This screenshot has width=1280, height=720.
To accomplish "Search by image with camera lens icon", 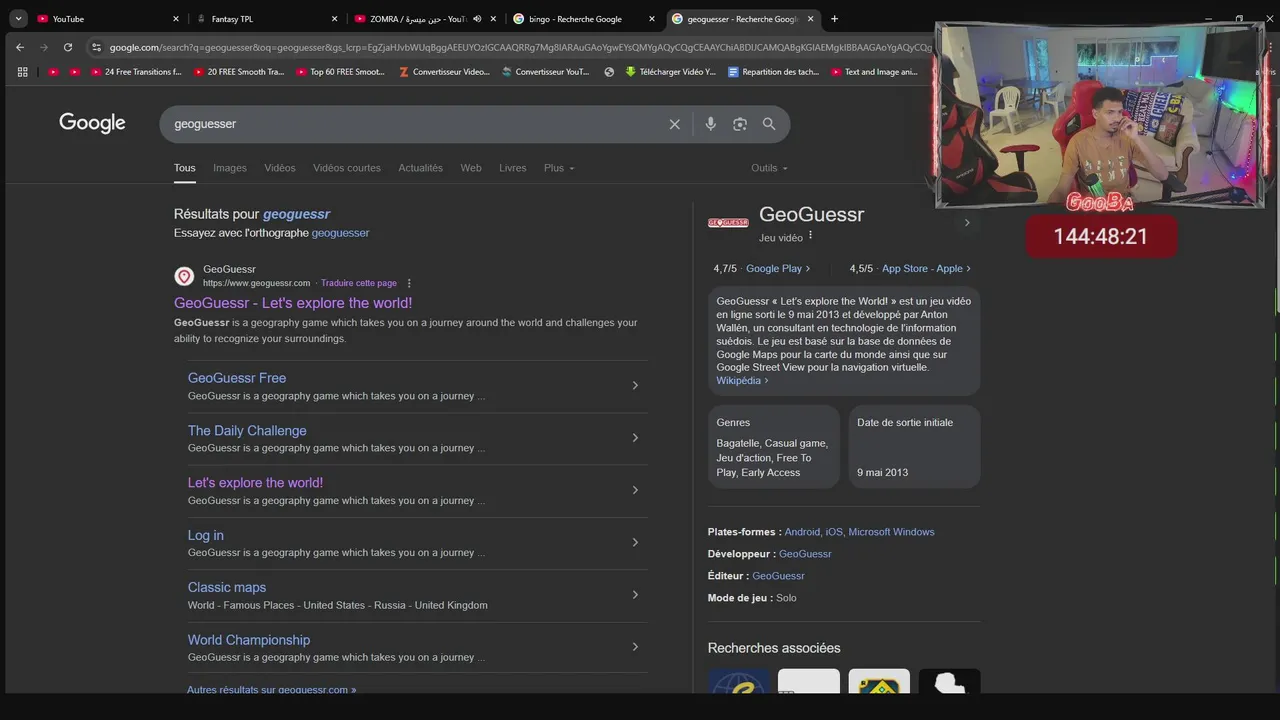I will click(740, 124).
